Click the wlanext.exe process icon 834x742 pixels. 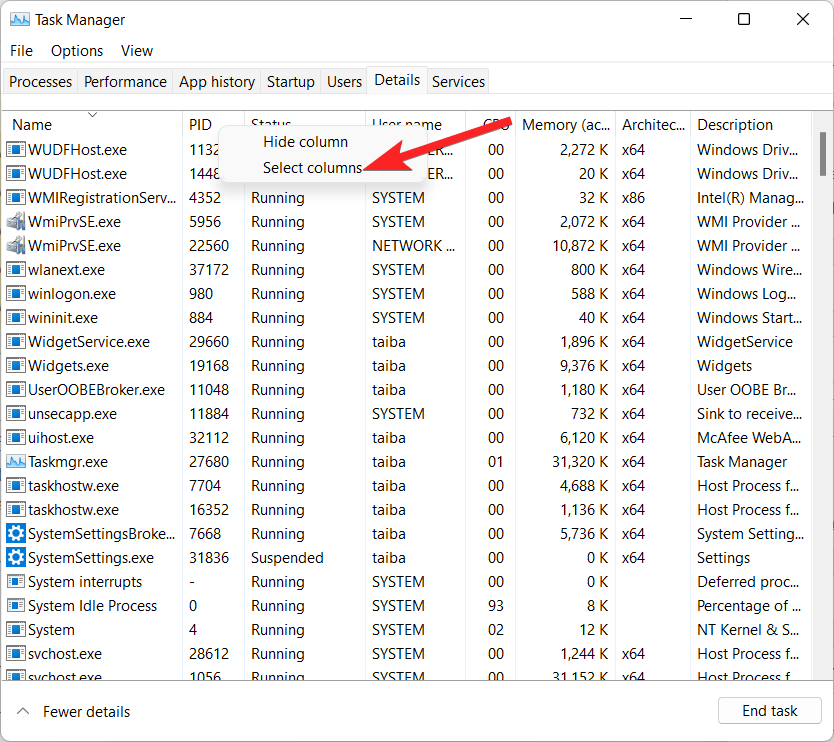(x=16, y=269)
